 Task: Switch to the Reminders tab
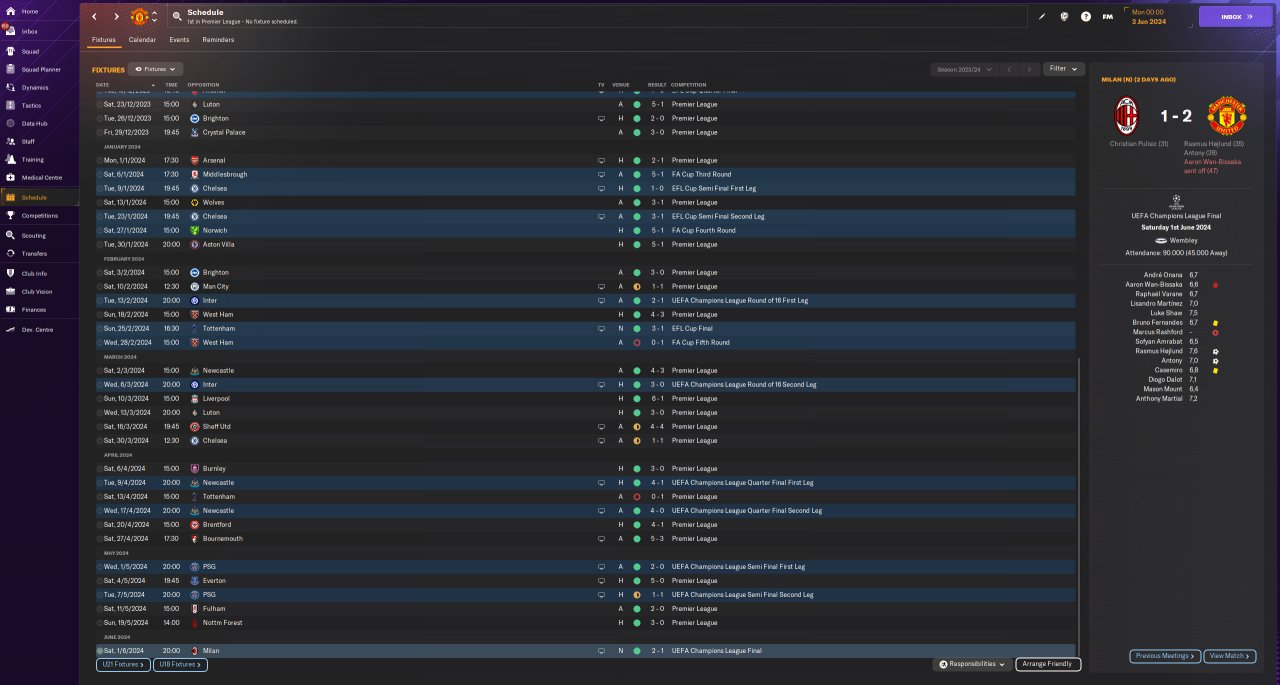218,40
